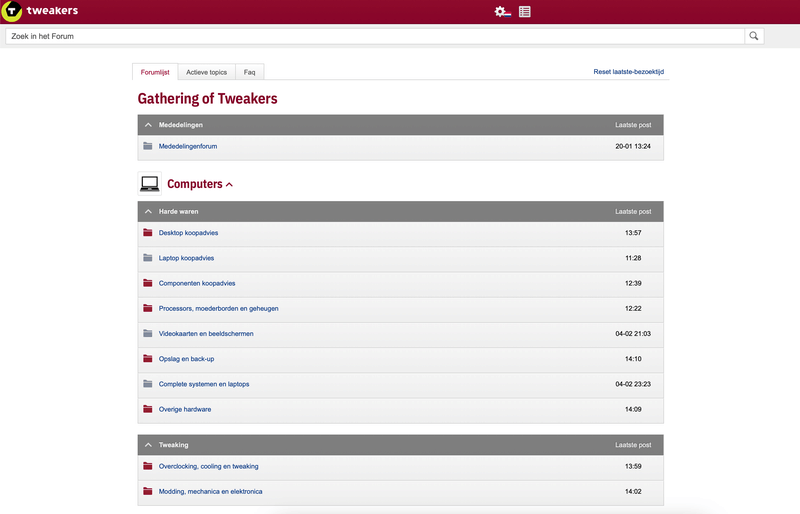Click folder icon next to Opslag en back-up
Viewport: 800px width, 514px height.
[148, 359]
